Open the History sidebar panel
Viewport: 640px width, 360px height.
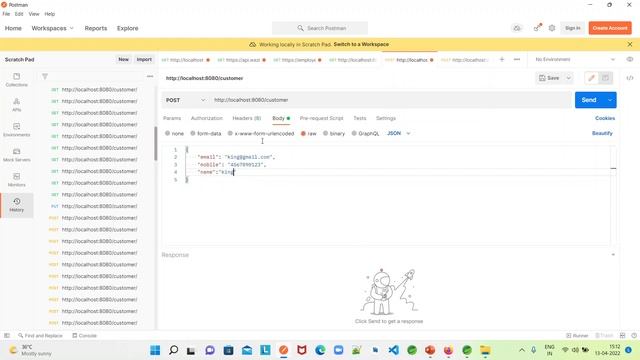(x=16, y=205)
